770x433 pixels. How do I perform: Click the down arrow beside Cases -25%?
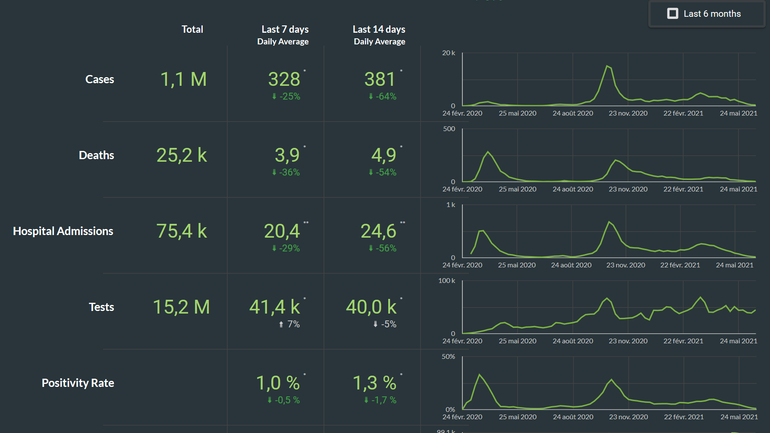274,97
